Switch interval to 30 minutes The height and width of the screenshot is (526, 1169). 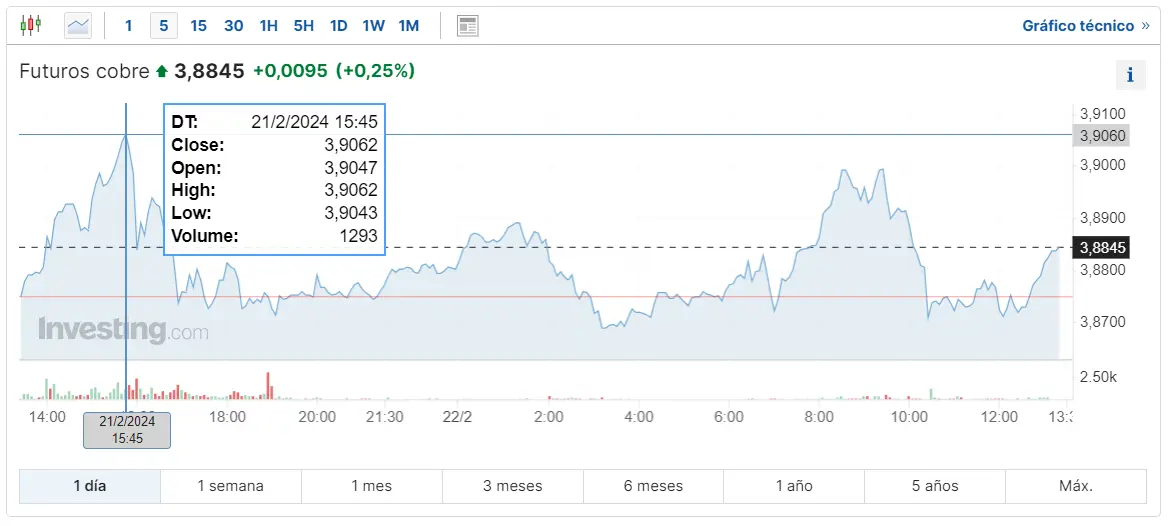233,26
